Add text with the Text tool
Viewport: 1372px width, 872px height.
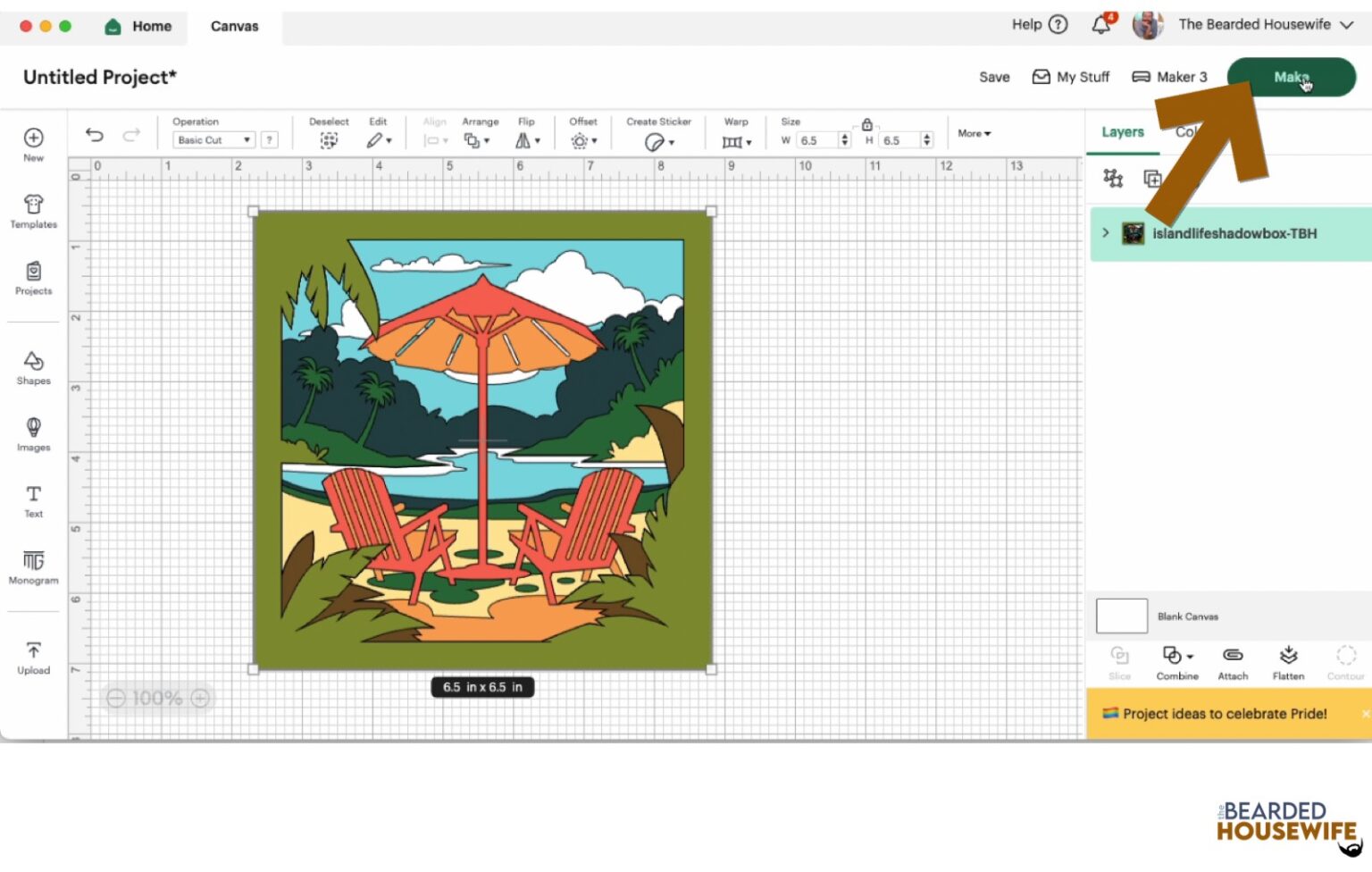tap(33, 501)
